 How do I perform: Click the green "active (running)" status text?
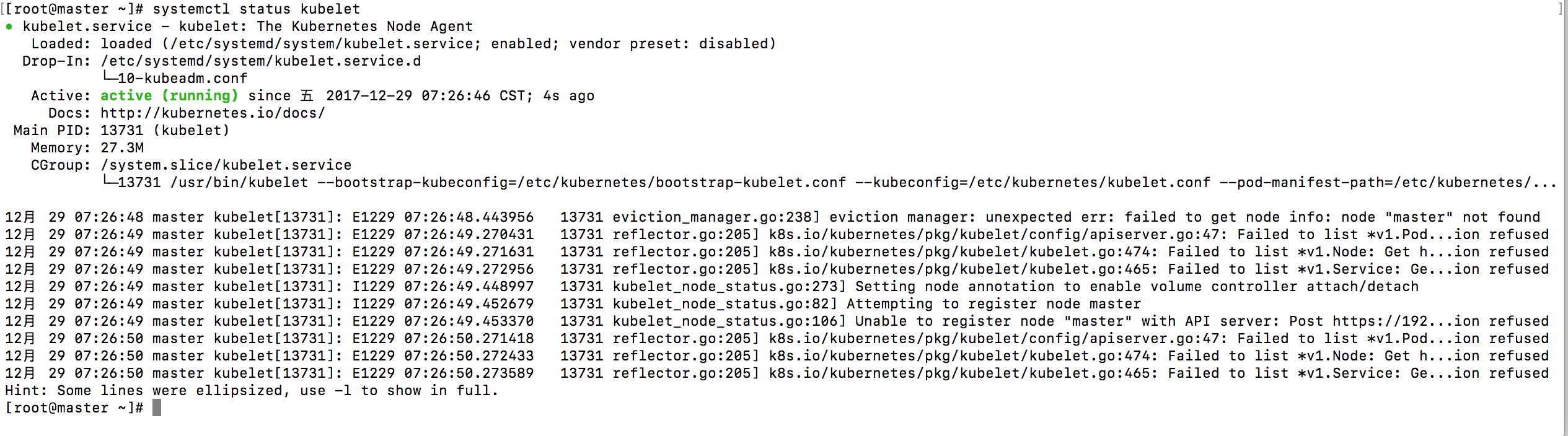[169, 96]
